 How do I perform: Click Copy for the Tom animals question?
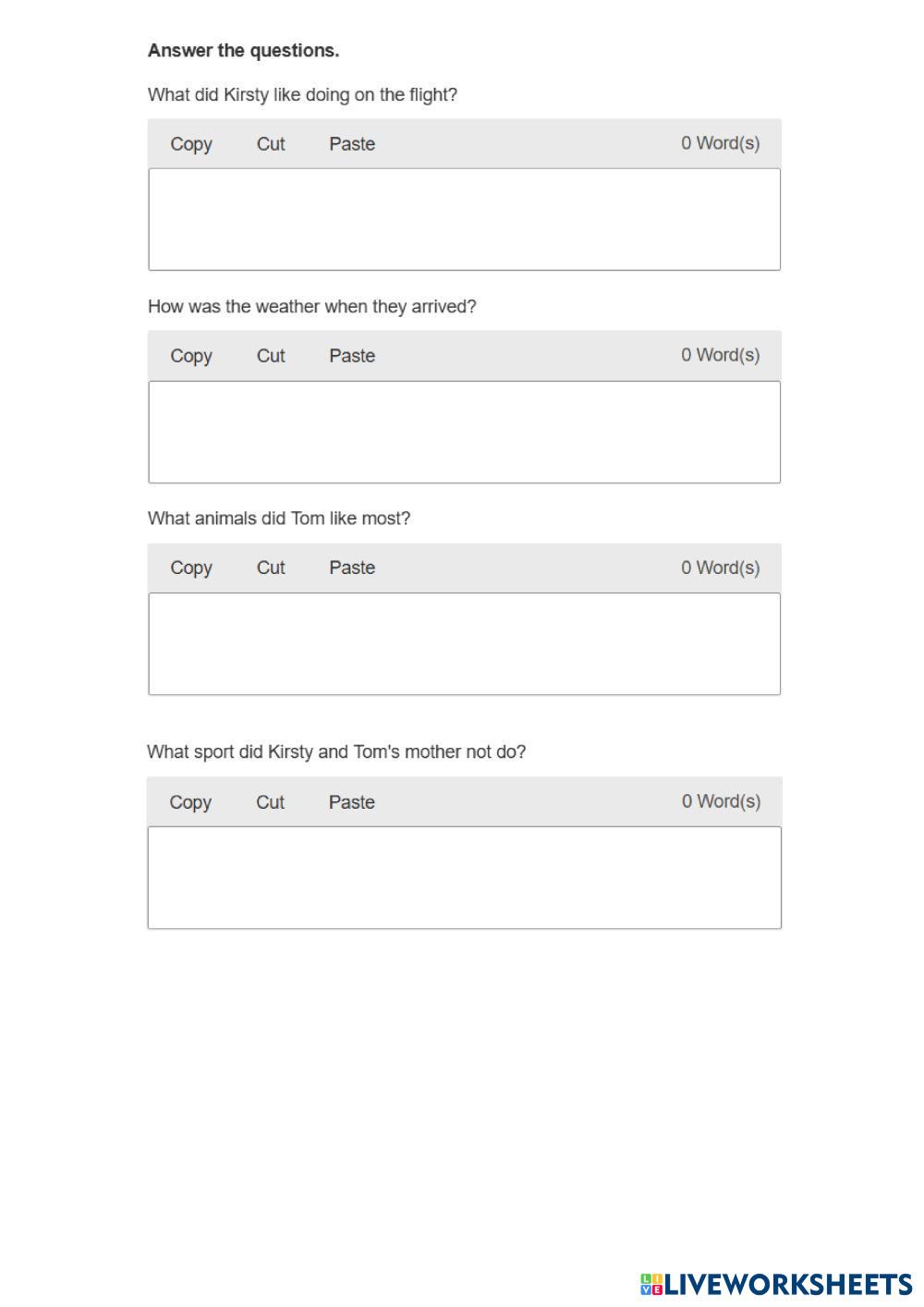click(191, 568)
